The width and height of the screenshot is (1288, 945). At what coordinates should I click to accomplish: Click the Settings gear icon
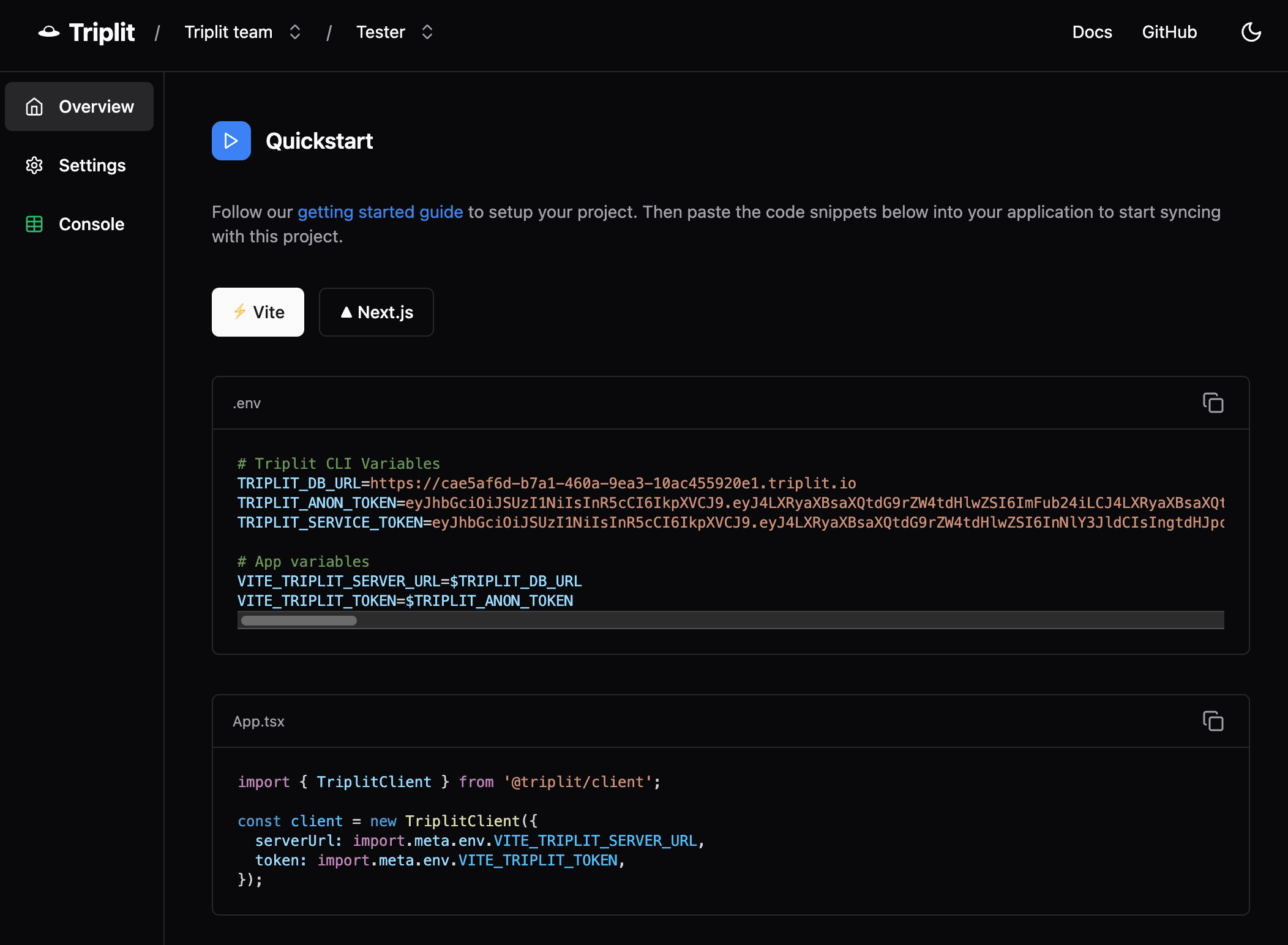tap(34, 165)
